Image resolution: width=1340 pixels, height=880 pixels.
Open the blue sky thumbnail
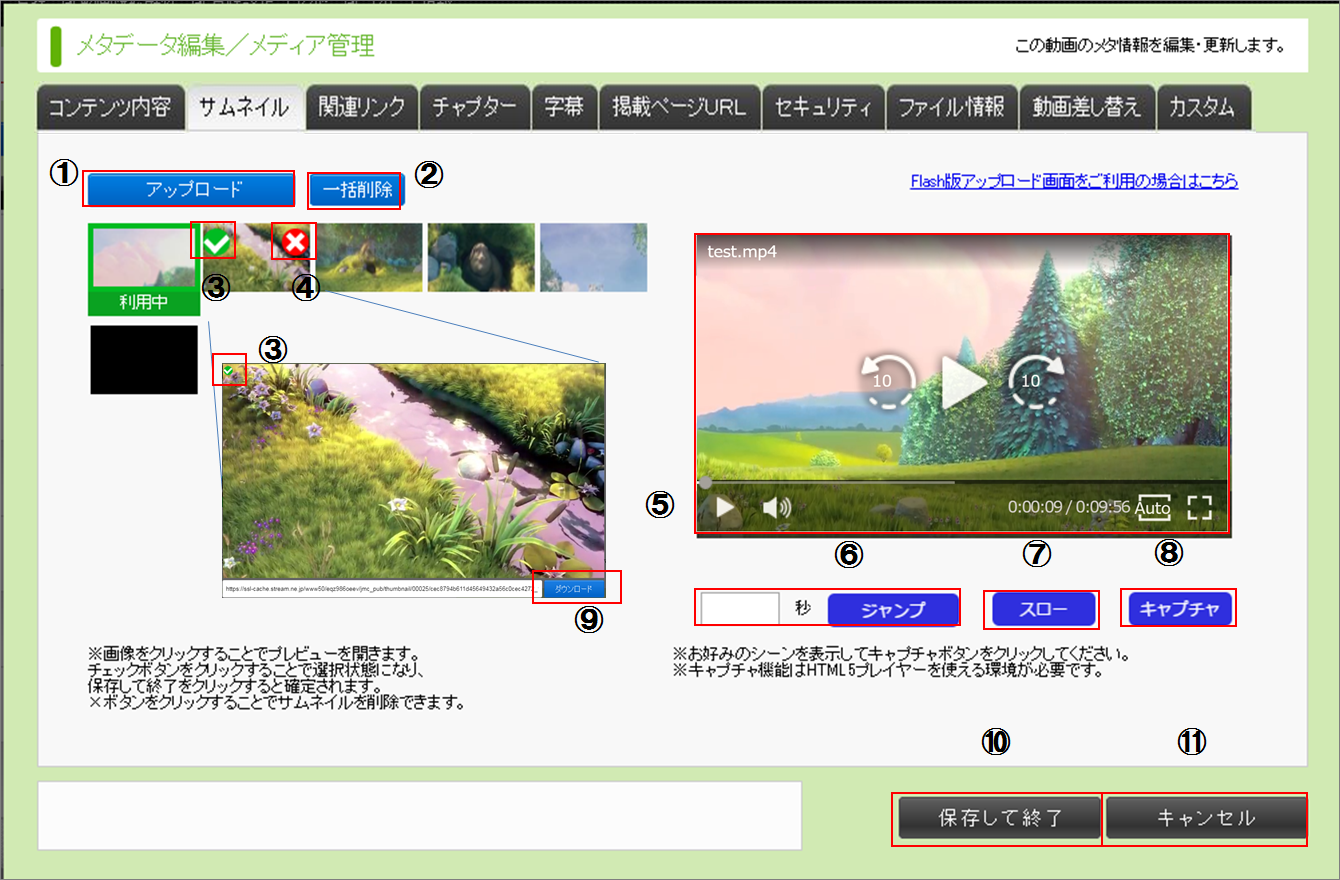[594, 257]
